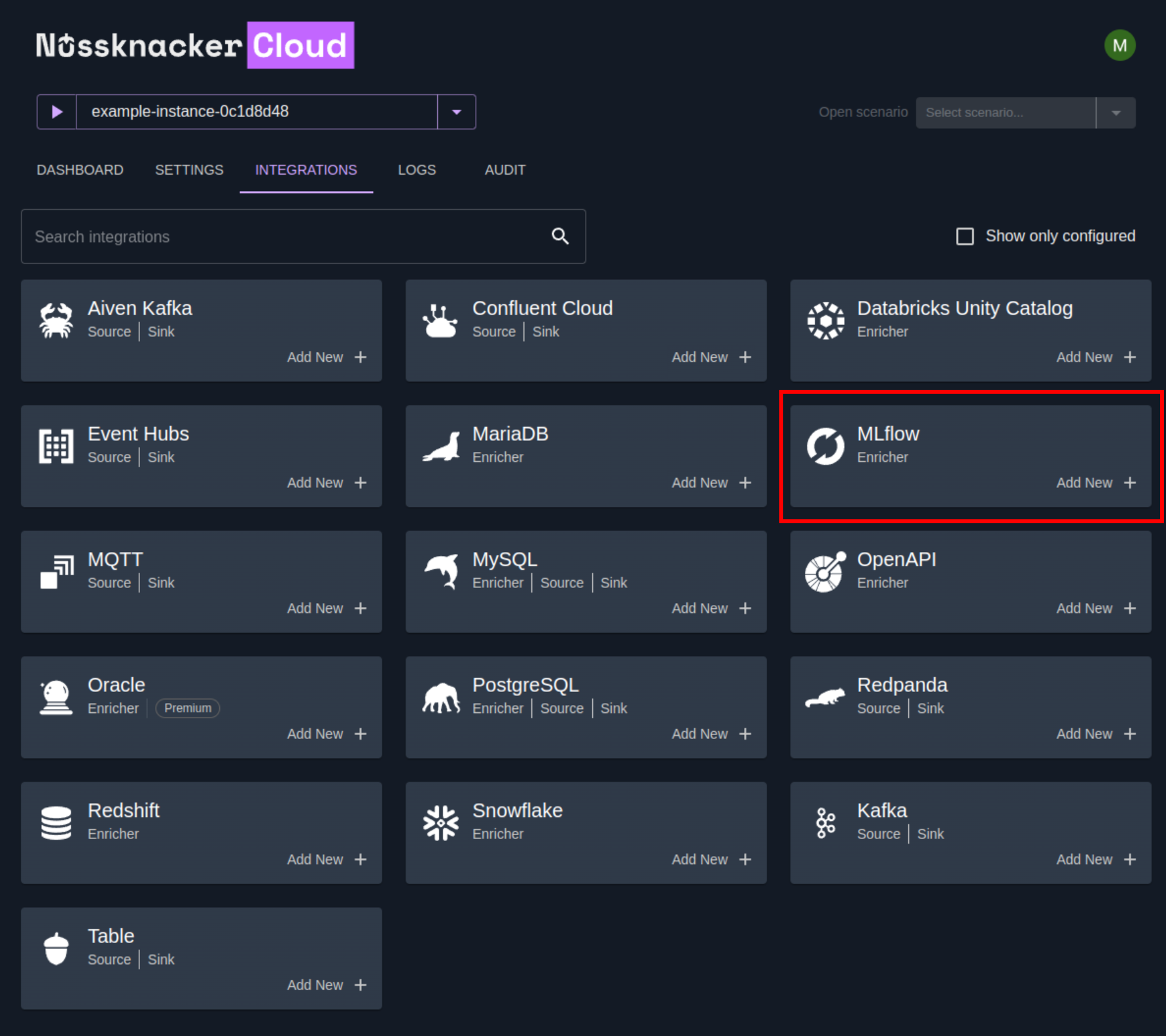Click the Nussknacker Cloud logo
This screenshot has width=1166, height=1036.
pyautogui.click(x=194, y=45)
